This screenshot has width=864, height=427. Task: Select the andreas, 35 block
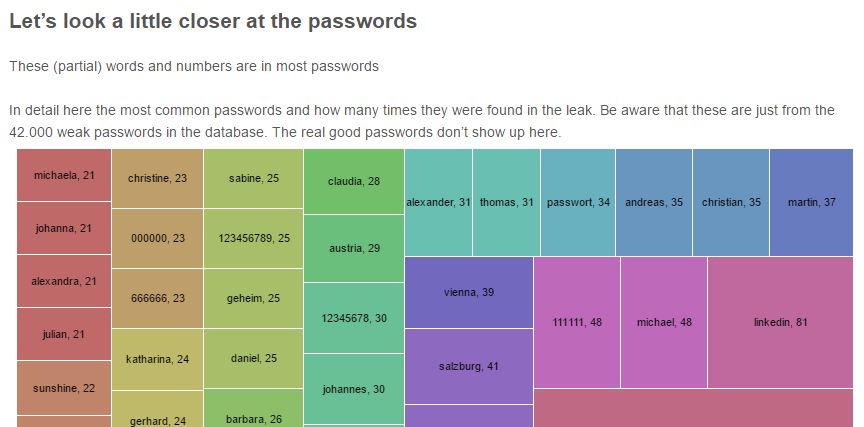click(x=654, y=202)
